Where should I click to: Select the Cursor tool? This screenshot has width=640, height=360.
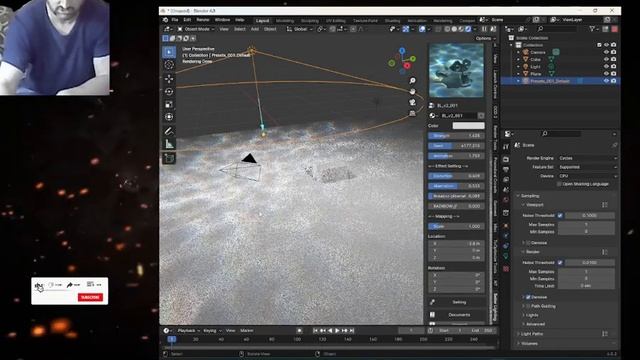[169, 65]
